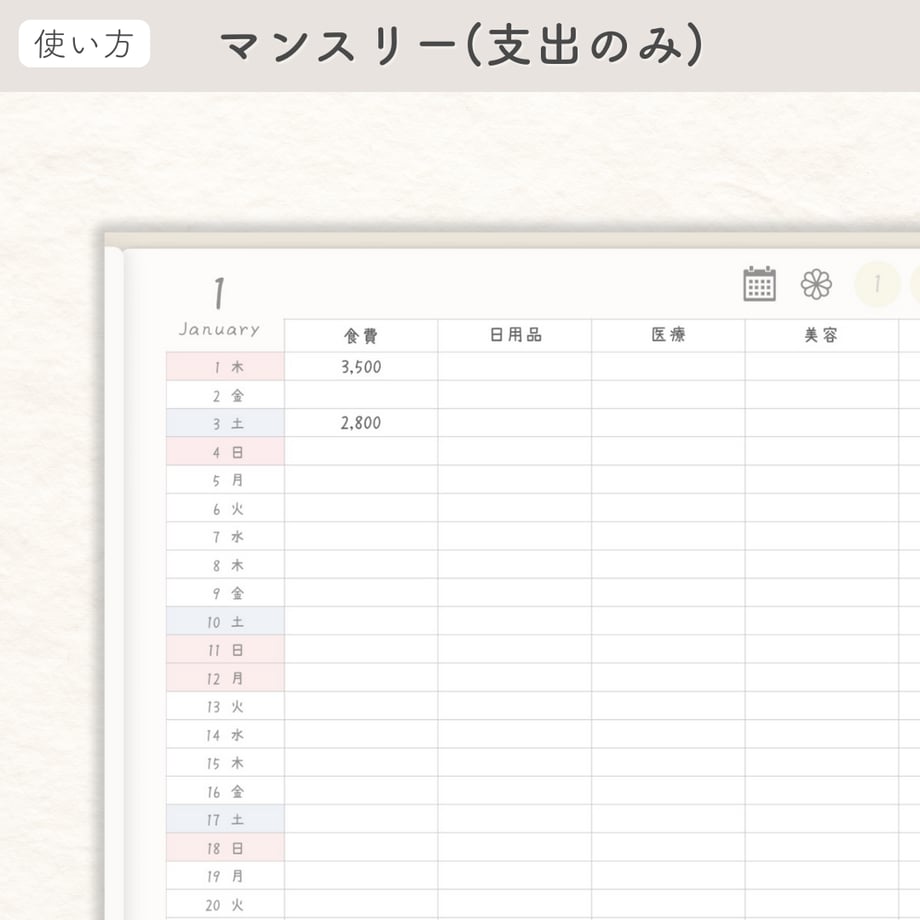The width and height of the screenshot is (920, 920).
Task: Select date row 3 土
Action: click(x=225, y=423)
